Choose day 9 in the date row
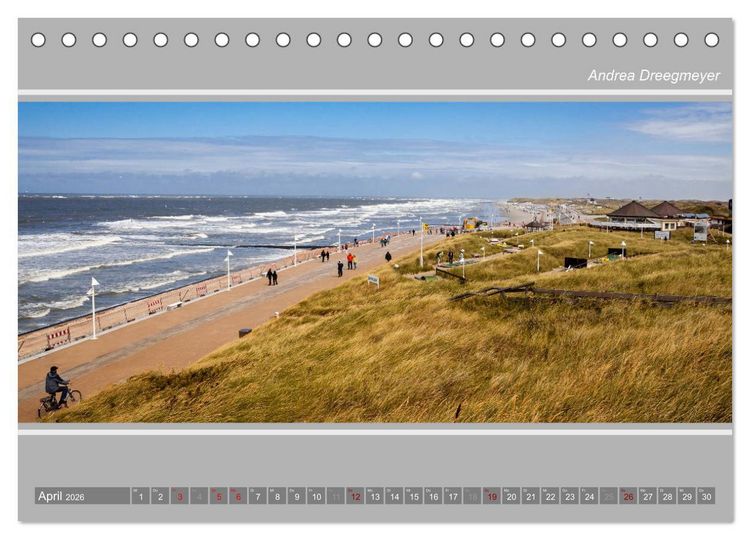Screen dimensions: 750x539 [x=297, y=496]
